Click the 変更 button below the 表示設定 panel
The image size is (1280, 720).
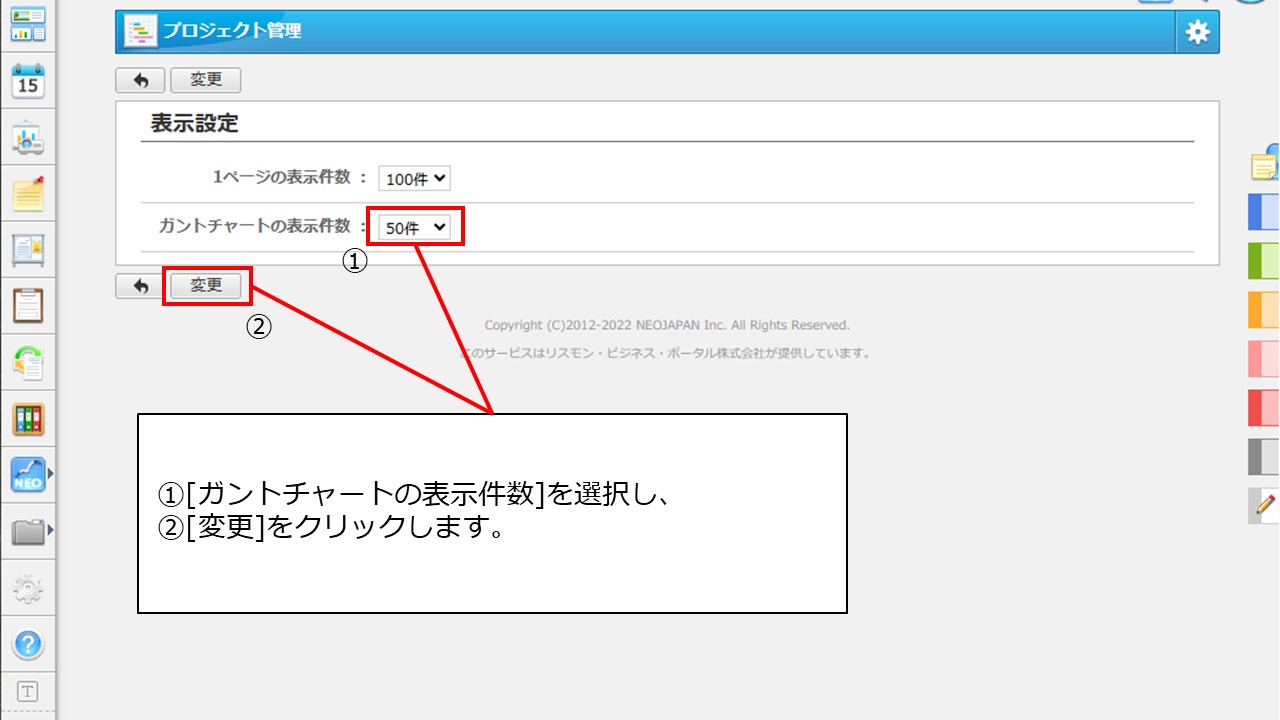coord(206,286)
